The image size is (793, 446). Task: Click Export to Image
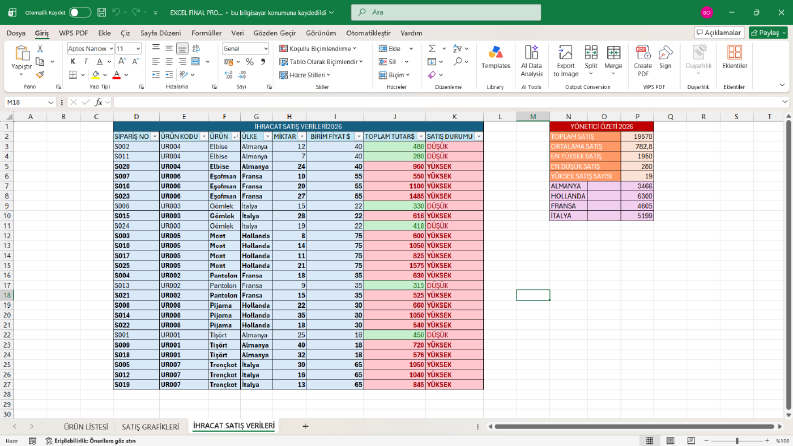tap(565, 60)
